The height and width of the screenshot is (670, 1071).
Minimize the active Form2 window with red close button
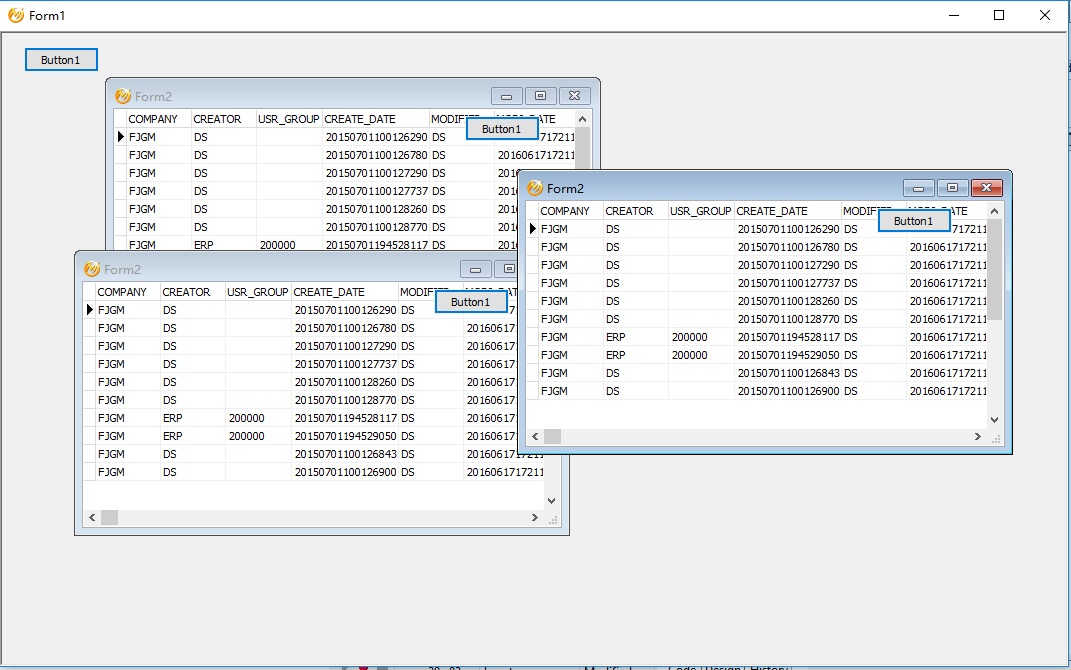[918, 188]
